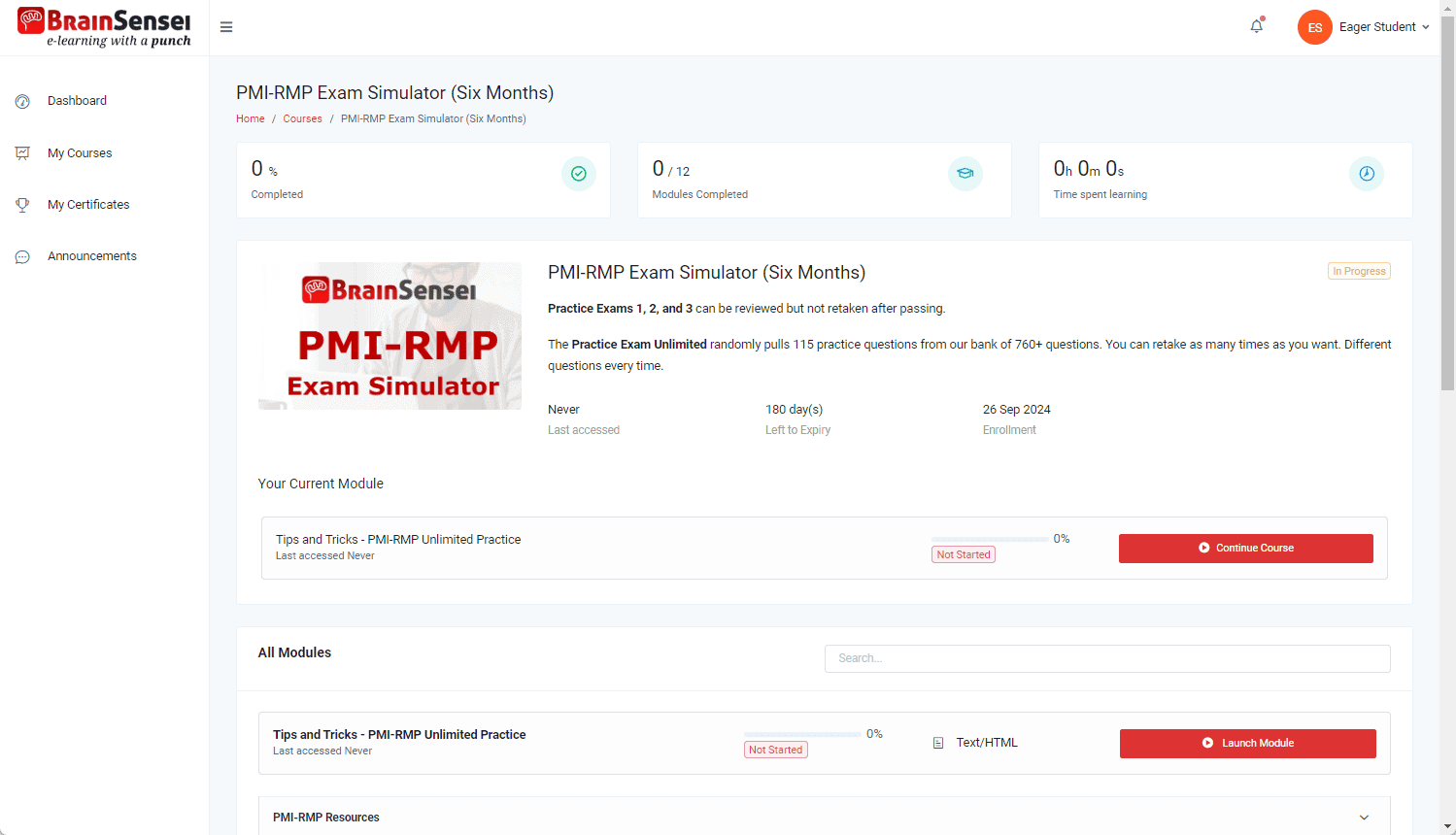This screenshot has width=1456, height=835.
Task: Click the 'All Modules' heading
Action: (294, 652)
